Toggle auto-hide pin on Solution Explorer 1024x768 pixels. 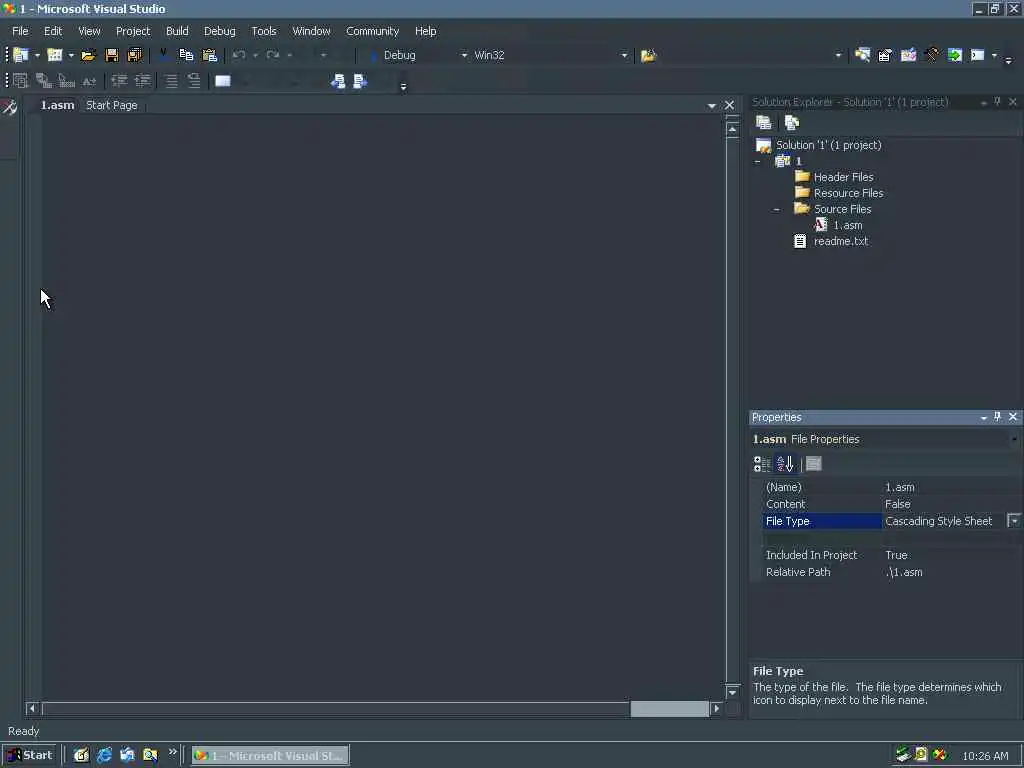coord(997,102)
